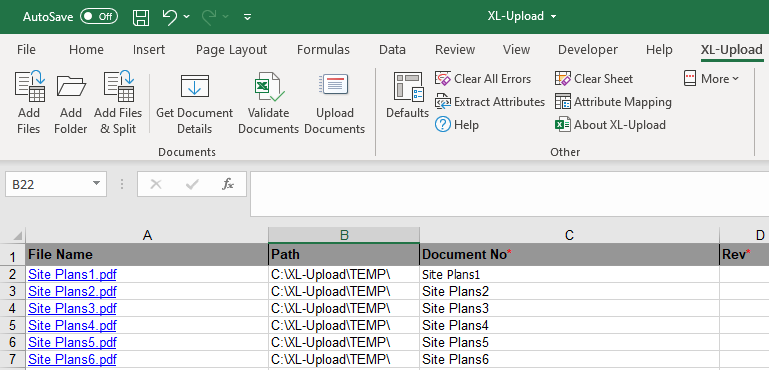Click Get Document Details icon
This screenshot has height=370, width=769.
pos(195,86)
